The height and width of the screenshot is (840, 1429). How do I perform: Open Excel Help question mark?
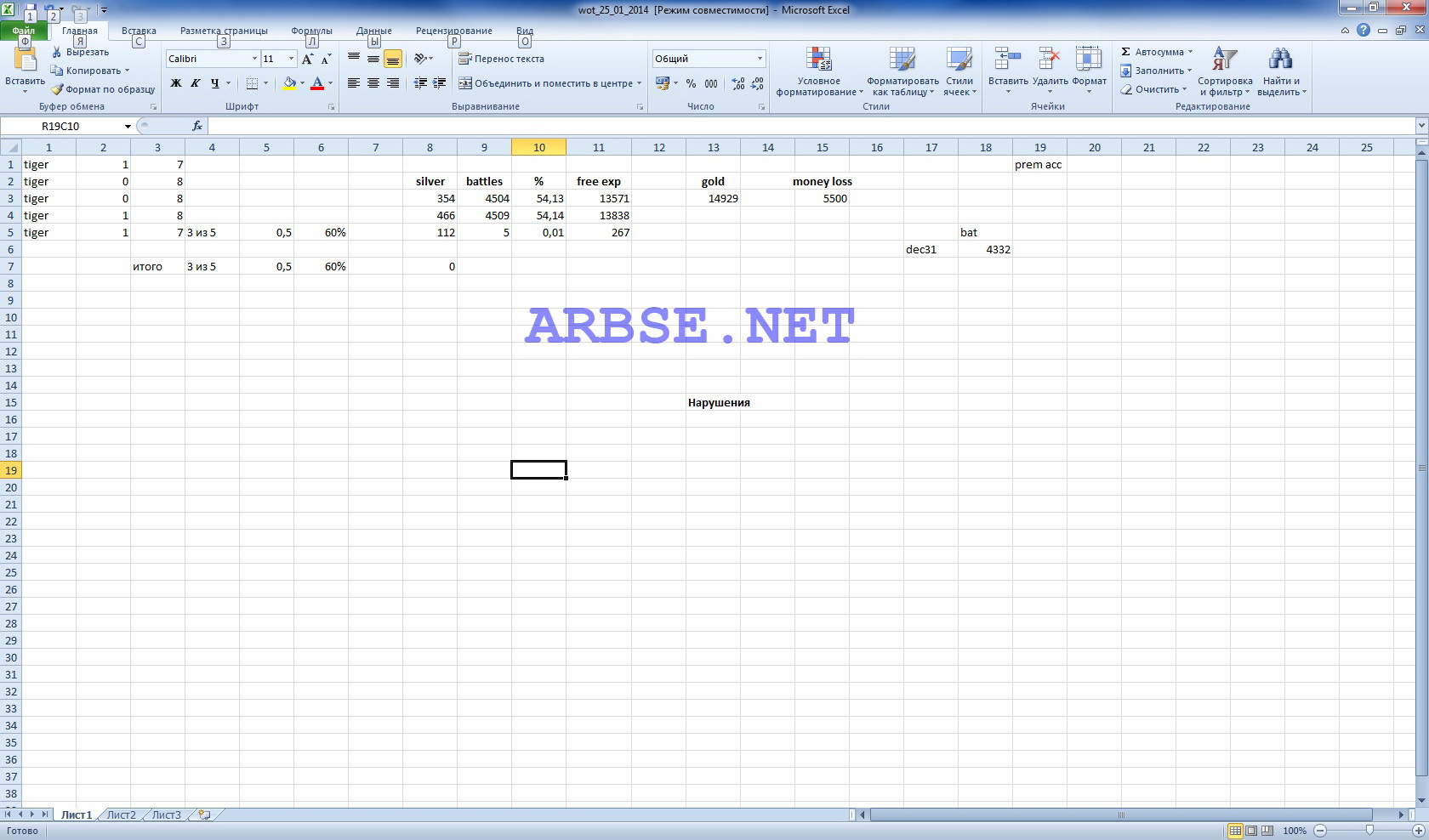click(x=1364, y=30)
